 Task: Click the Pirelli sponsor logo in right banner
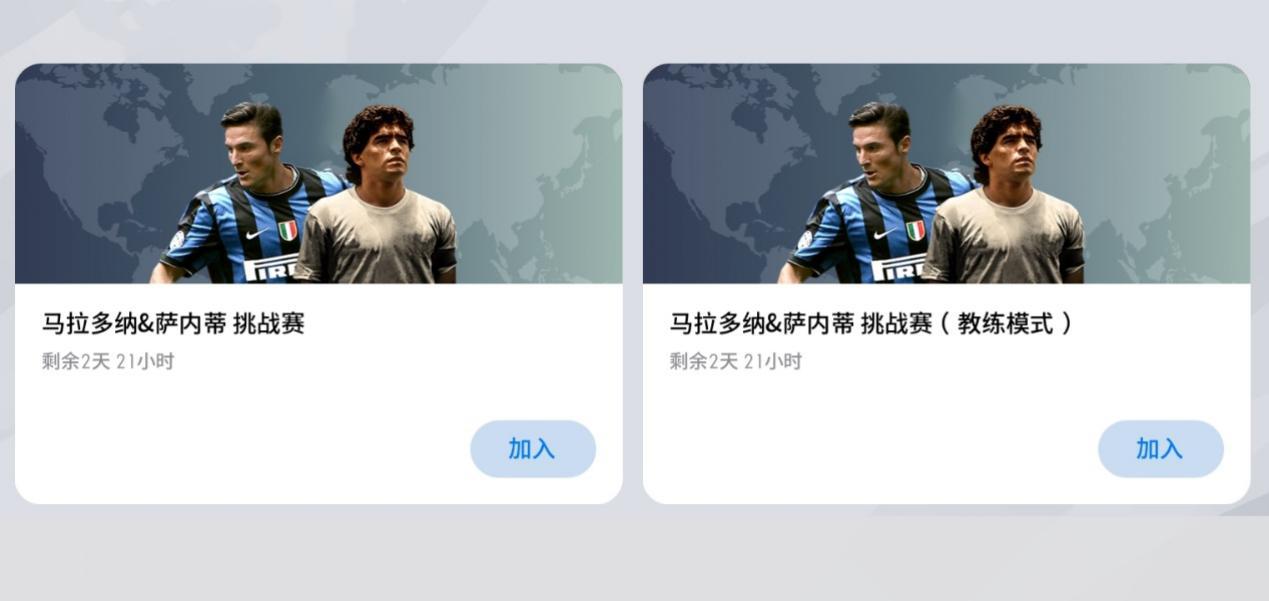click(x=899, y=268)
